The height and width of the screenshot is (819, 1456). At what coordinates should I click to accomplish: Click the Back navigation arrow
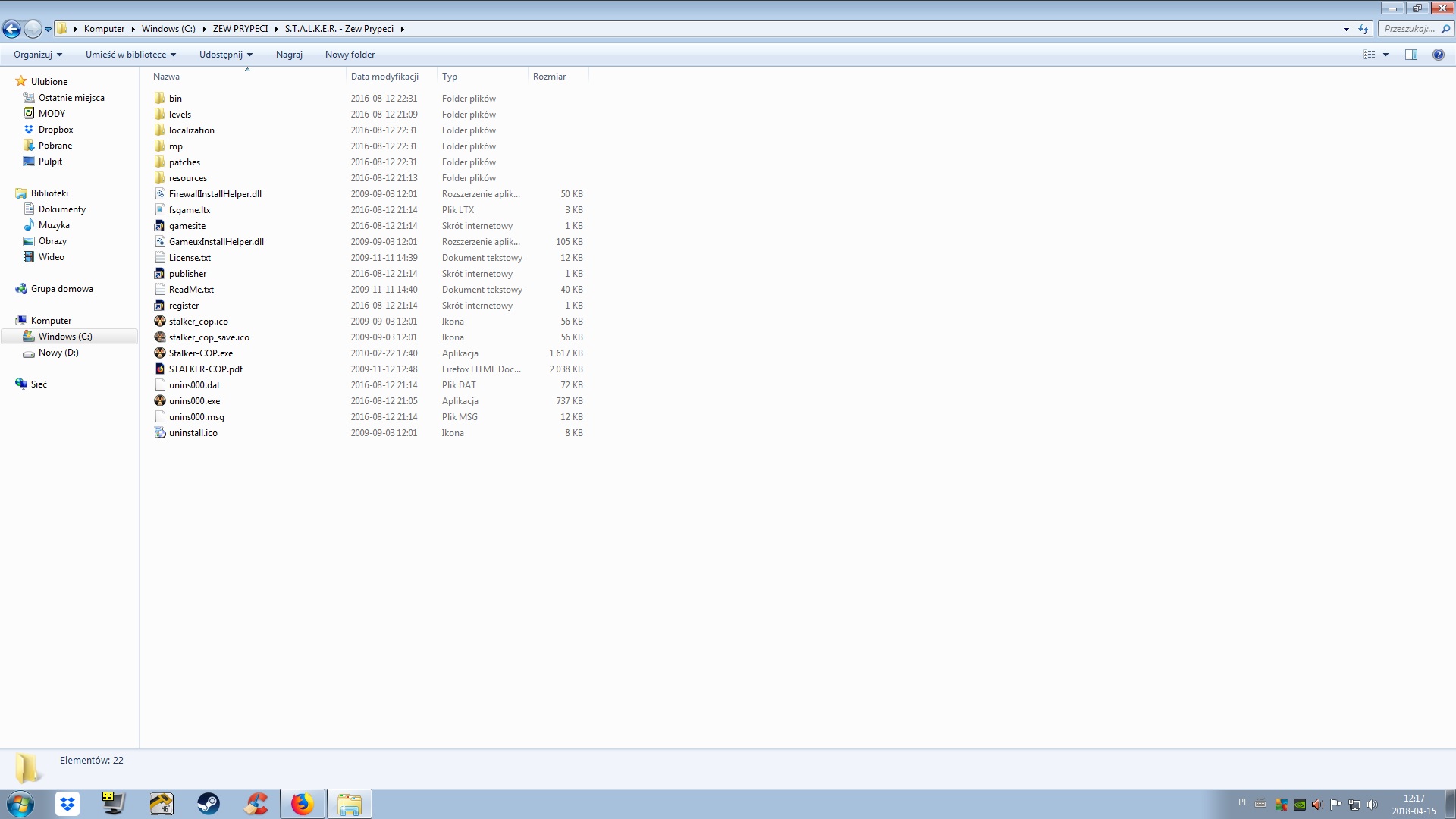point(11,29)
